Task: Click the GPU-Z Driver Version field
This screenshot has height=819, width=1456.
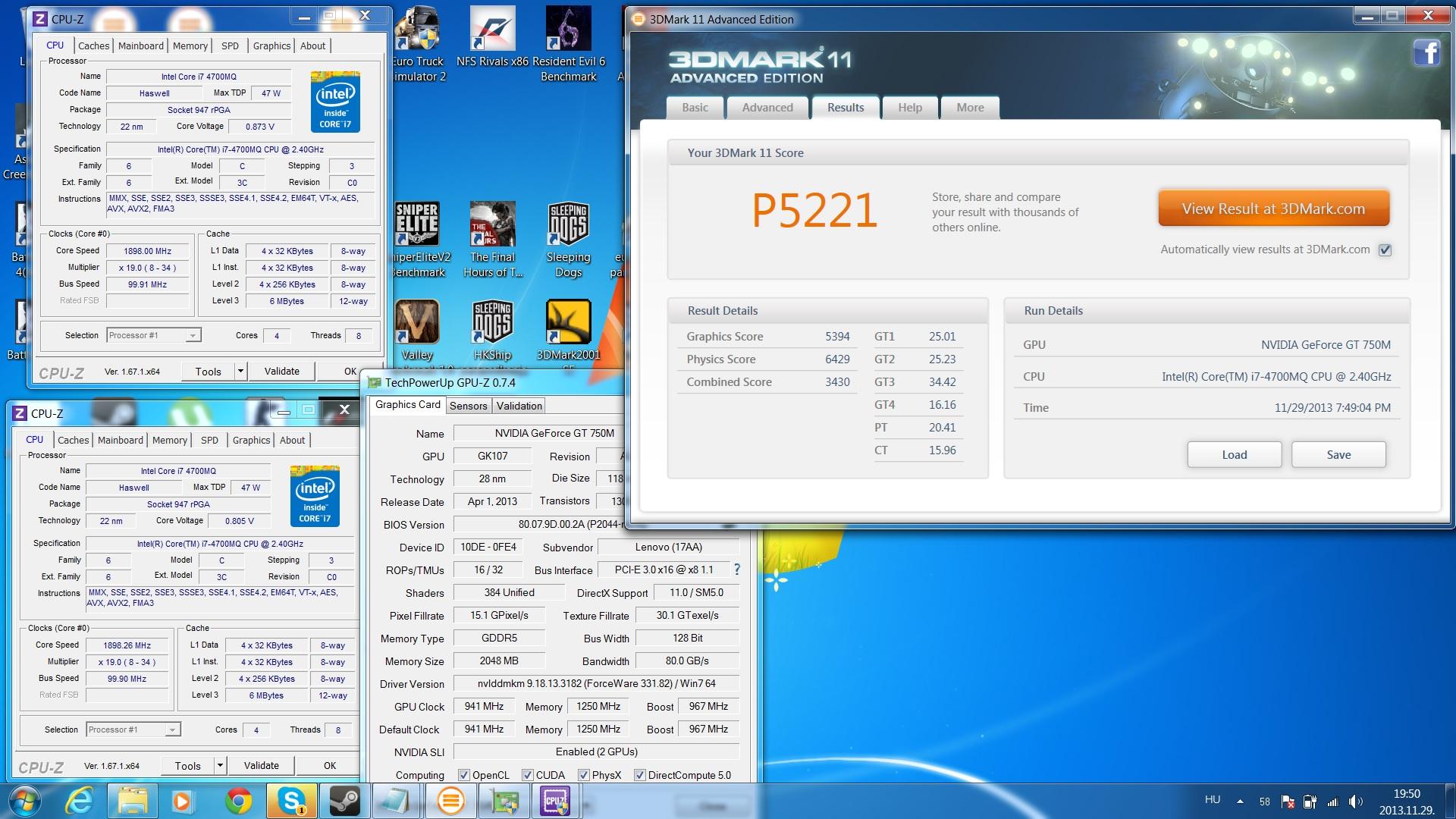Action: tap(596, 683)
